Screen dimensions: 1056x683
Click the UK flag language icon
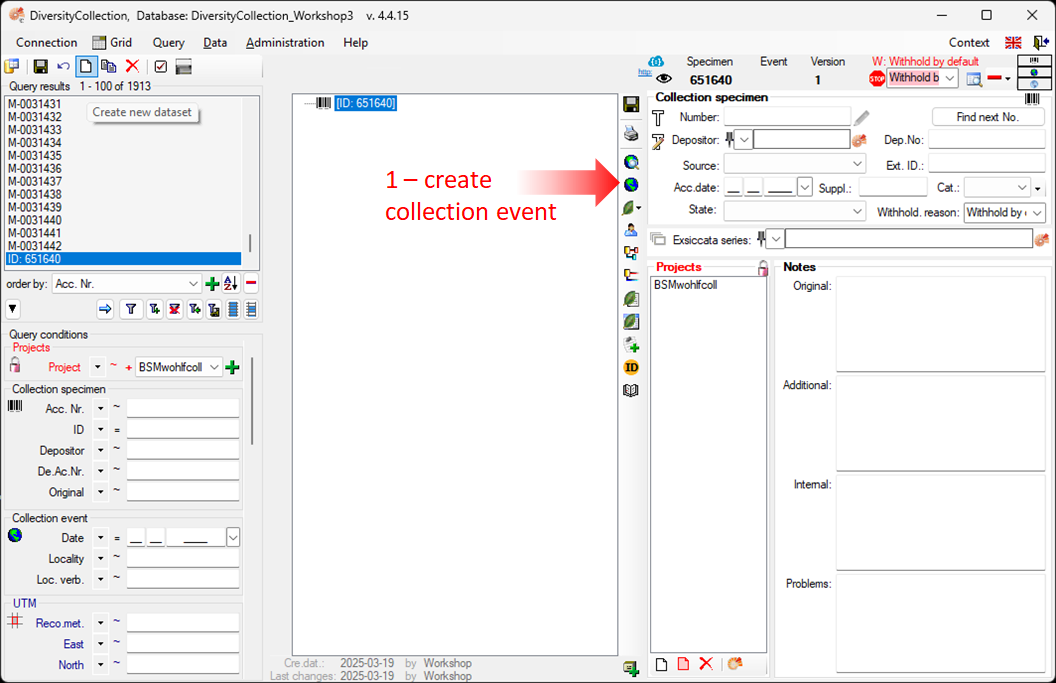click(x=1013, y=42)
